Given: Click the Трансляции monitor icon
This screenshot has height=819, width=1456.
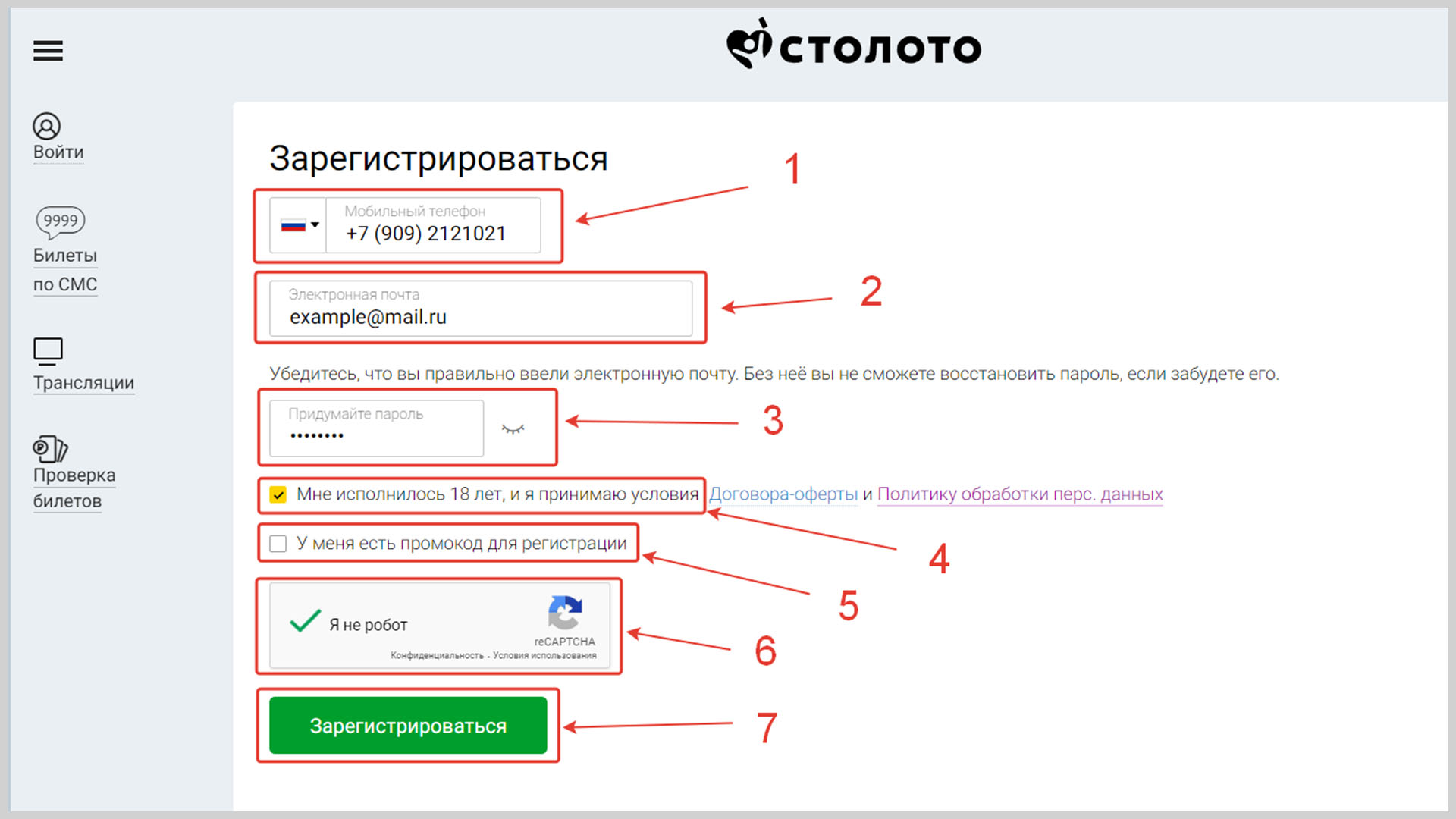Looking at the screenshot, I should (x=48, y=351).
